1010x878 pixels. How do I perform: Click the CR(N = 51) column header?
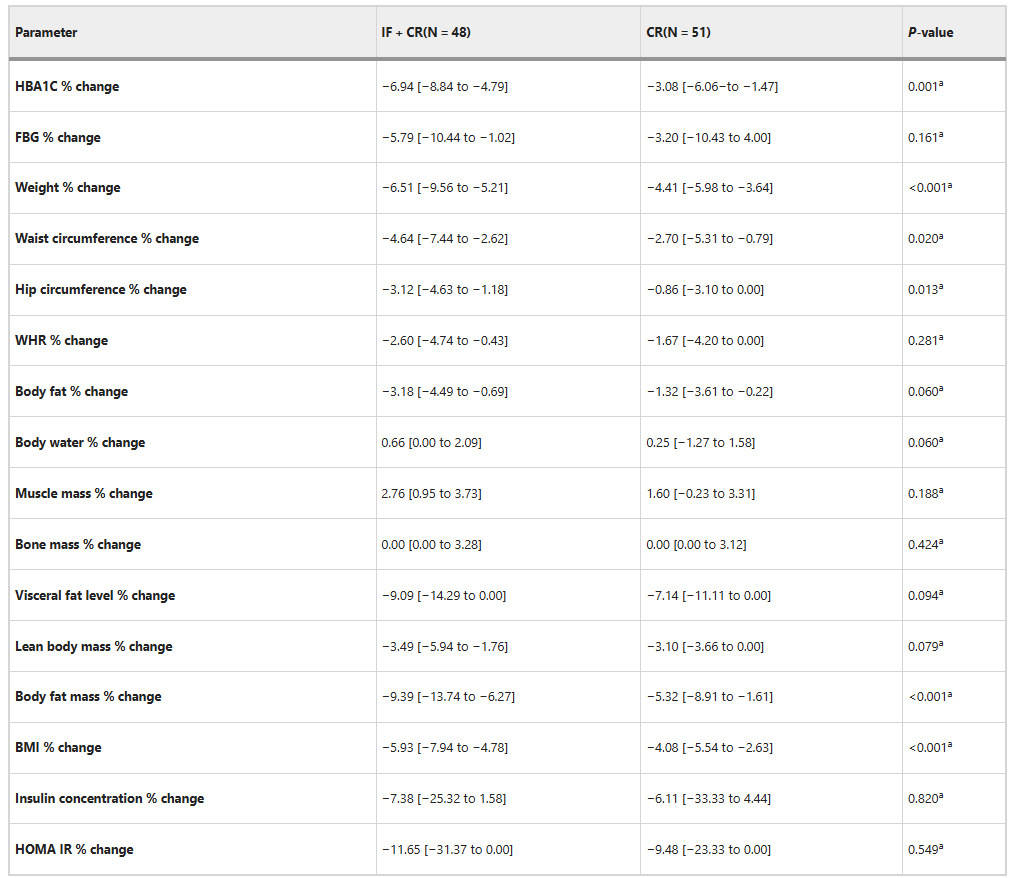pos(678,32)
